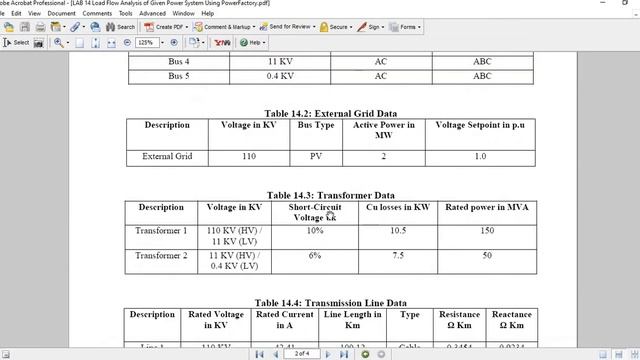Click the Yahoo toolbar icon
640x360 pixels.
pyautogui.click(x=222, y=42)
